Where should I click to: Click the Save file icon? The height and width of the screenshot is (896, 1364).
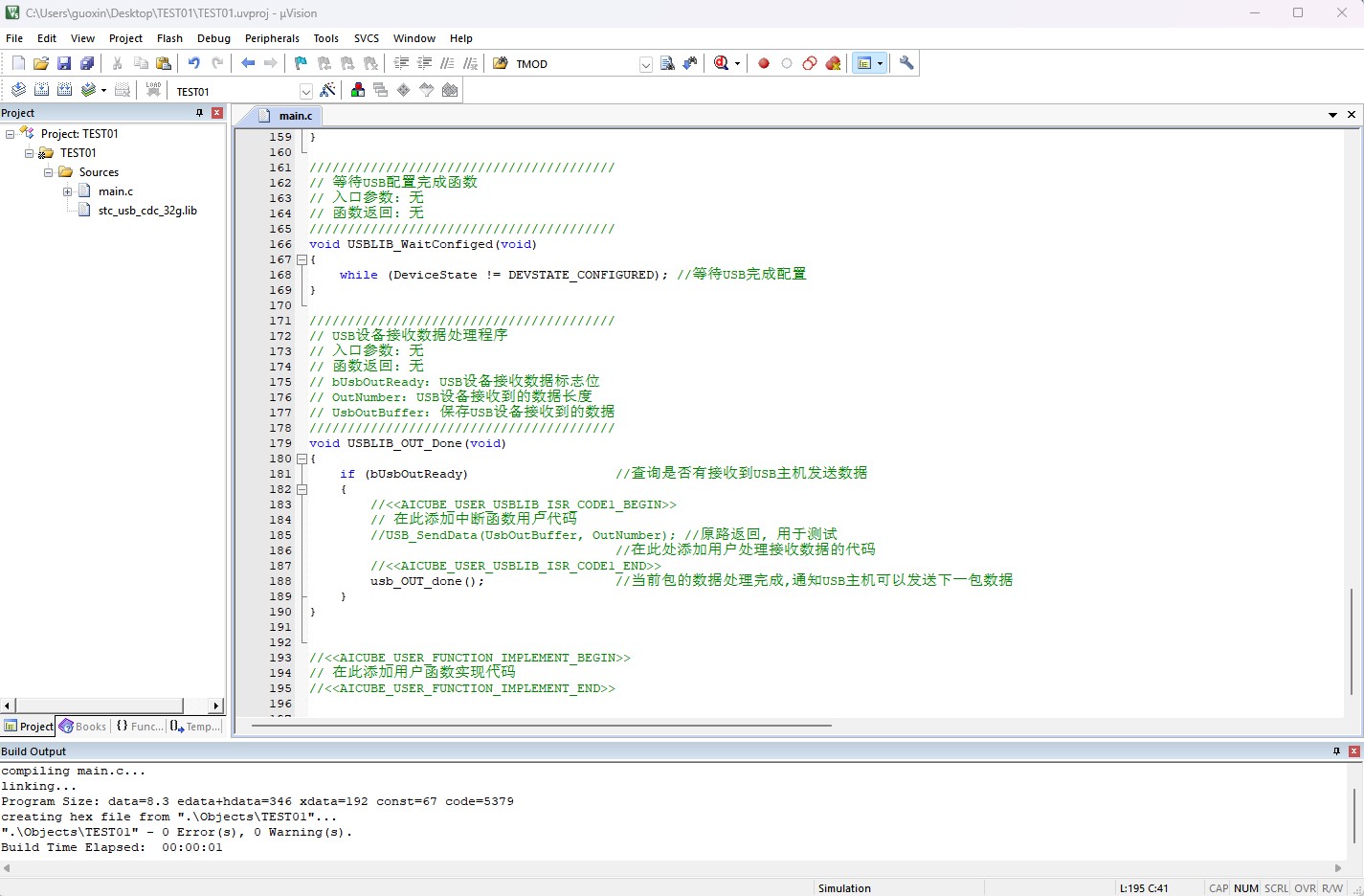[x=64, y=63]
